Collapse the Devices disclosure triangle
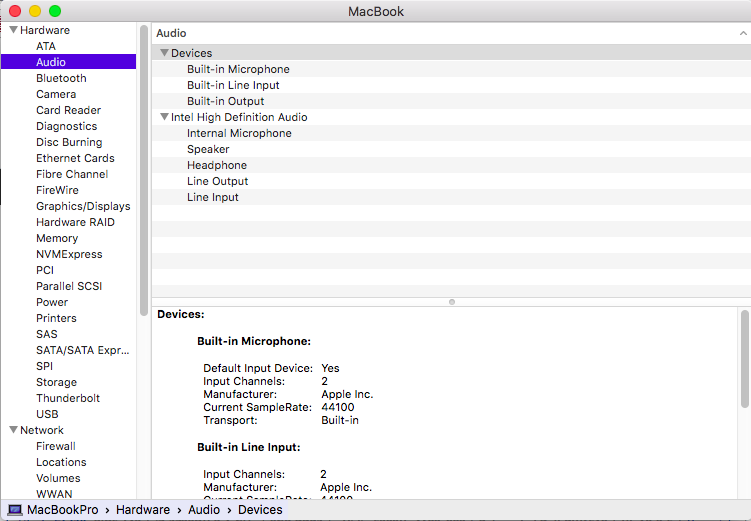Screen dimensions: 751x521 point(164,53)
